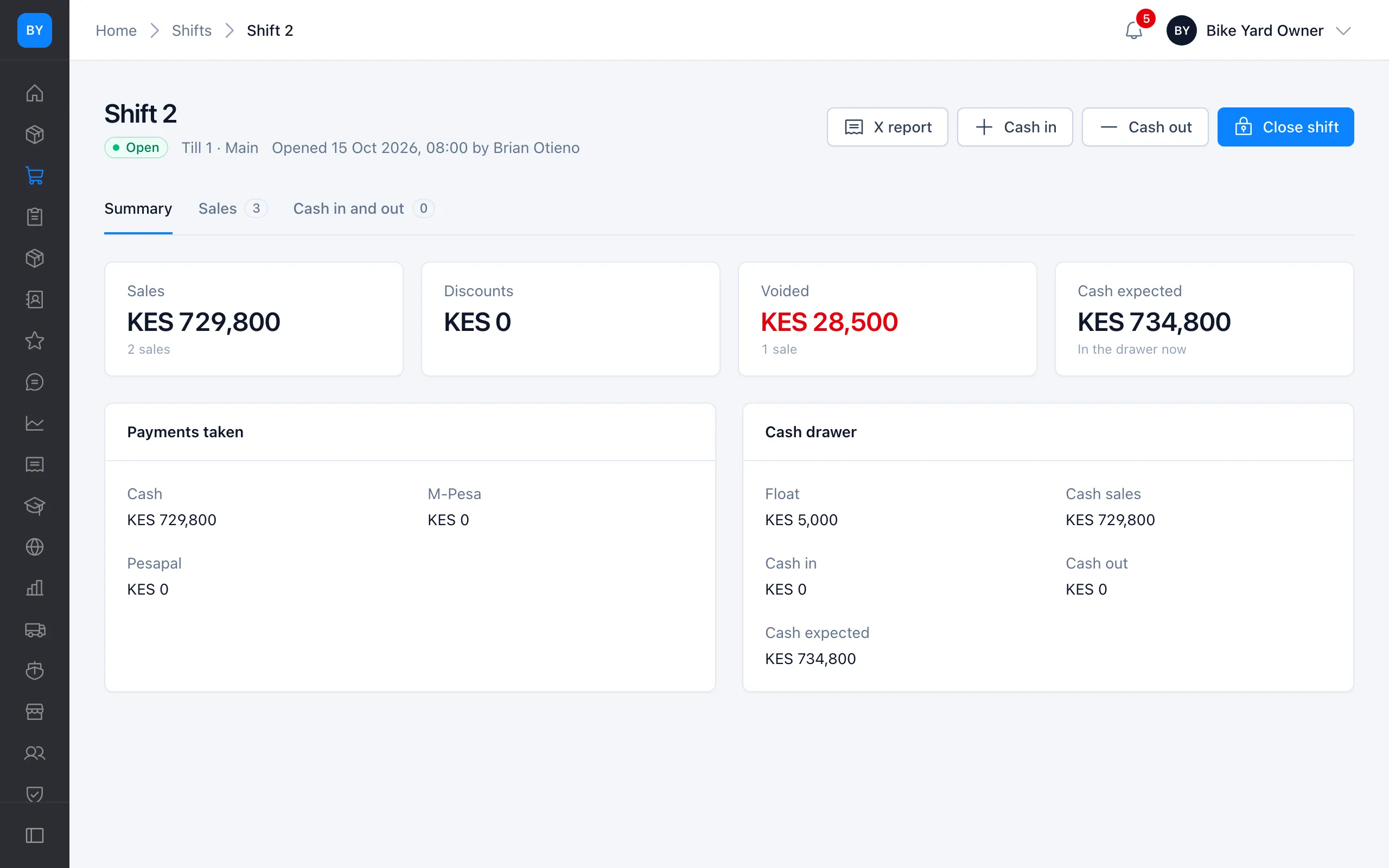Click the blue BY logo in sidebar

tap(34, 30)
